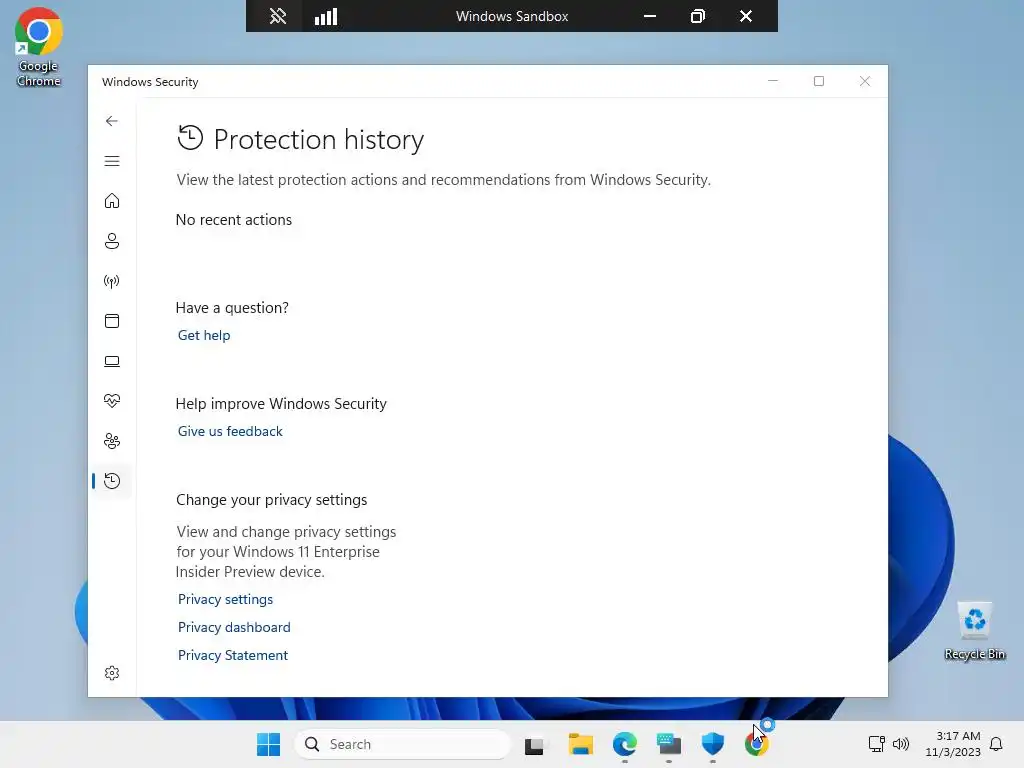
Task: Open network status tray icon
Action: pos(876,744)
